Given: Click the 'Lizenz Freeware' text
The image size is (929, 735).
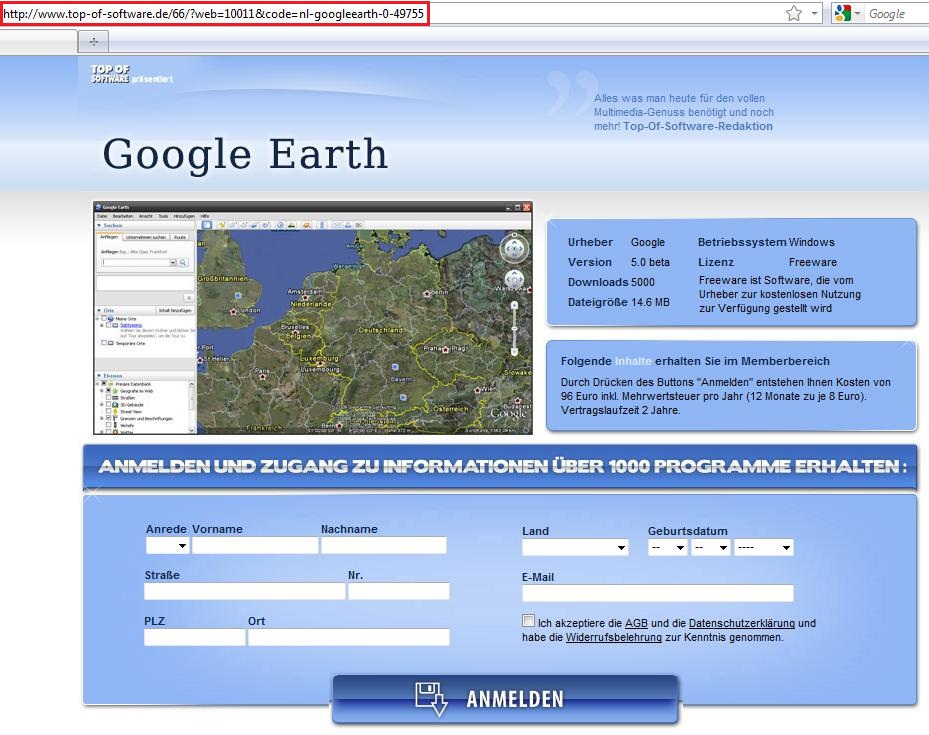Looking at the screenshot, I should coord(768,262).
